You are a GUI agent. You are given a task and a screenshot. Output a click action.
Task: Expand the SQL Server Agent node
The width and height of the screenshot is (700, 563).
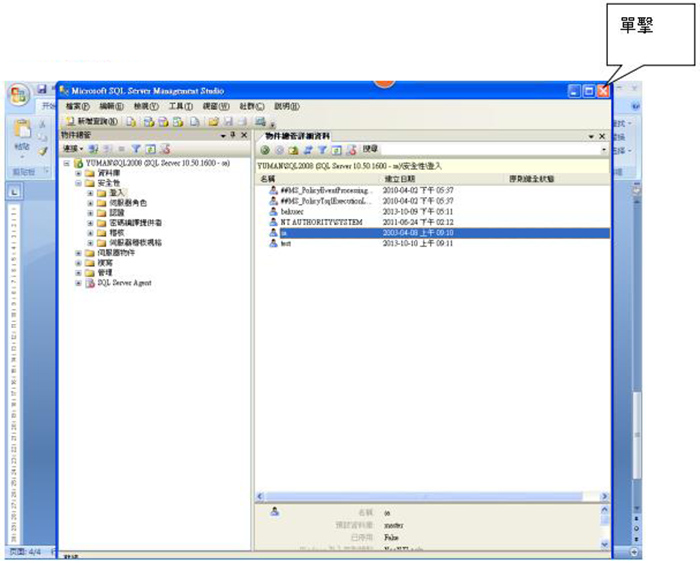(x=78, y=283)
